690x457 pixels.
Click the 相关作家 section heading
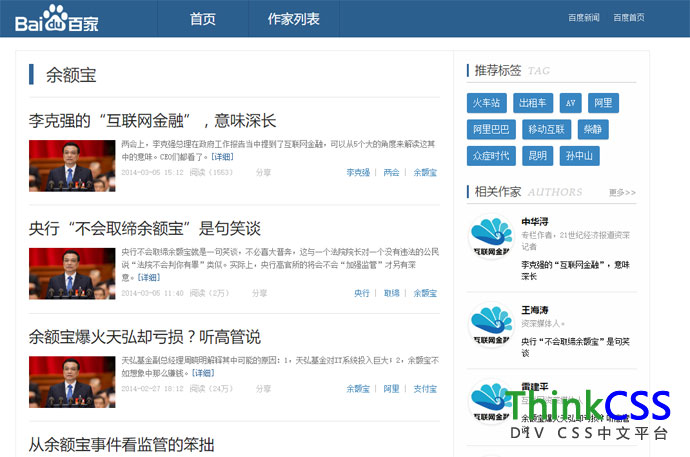[x=498, y=192]
